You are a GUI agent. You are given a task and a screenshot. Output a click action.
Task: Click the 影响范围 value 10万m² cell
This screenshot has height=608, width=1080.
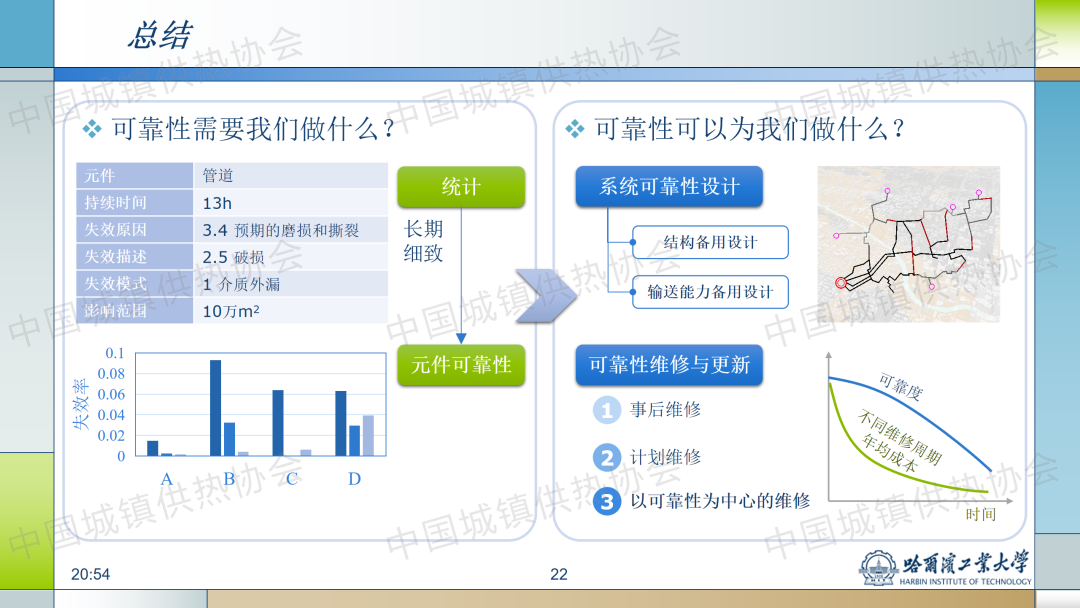click(289, 311)
